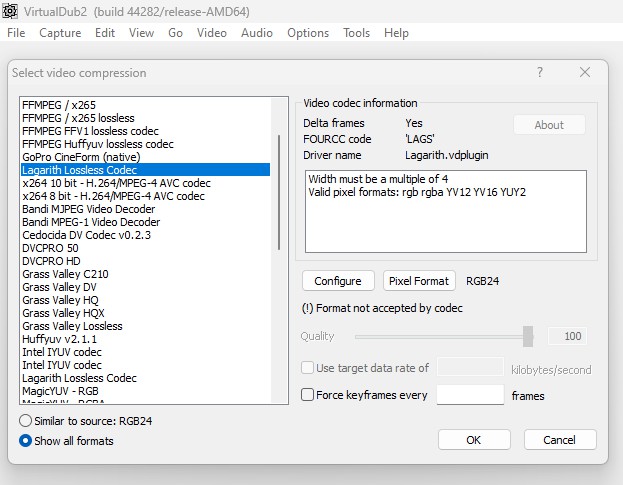The height and width of the screenshot is (485, 623).
Task: Select 'Grass Valley C210' codec
Action: (145, 274)
